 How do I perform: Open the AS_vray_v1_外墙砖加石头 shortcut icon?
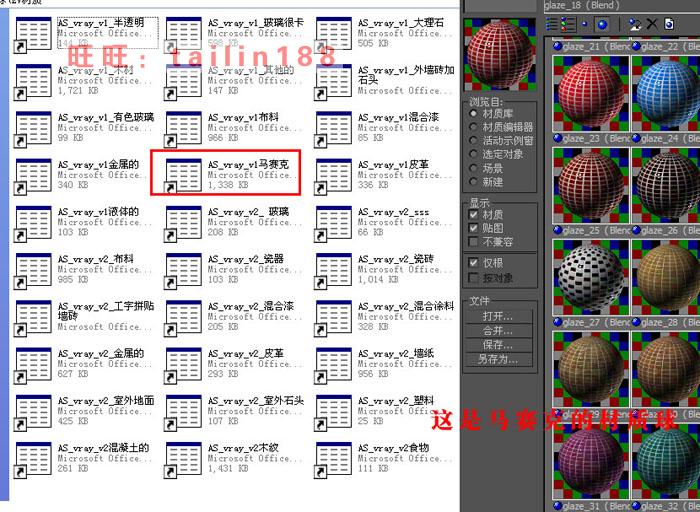333,82
